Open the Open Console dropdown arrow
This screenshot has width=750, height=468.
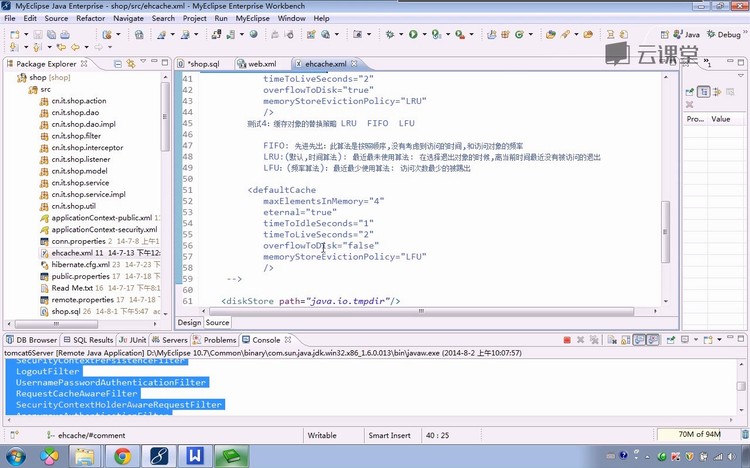[719, 340]
